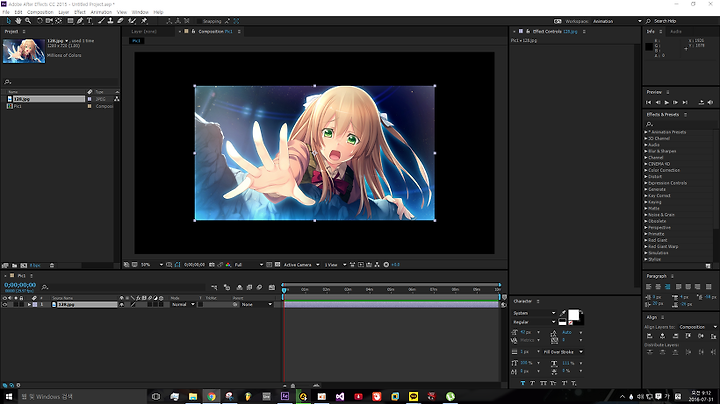Screen dimensions: 720x404
Task: Click the no-color red slash swatch
Action: [x=571, y=323]
